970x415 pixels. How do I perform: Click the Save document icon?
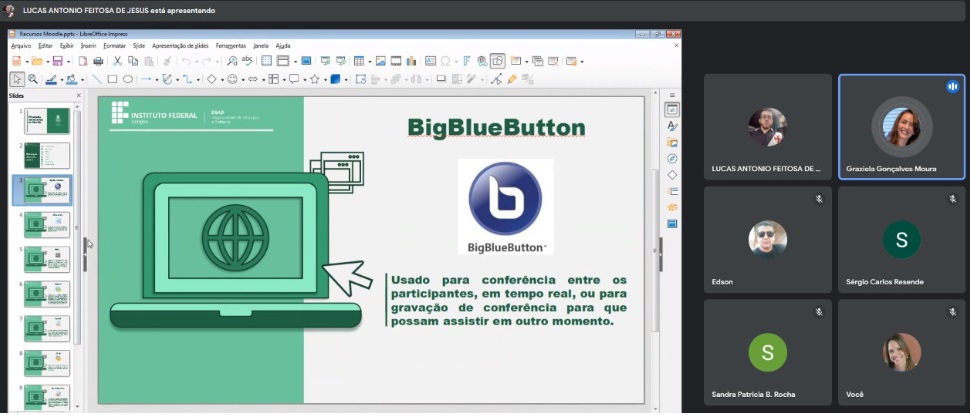[x=58, y=61]
